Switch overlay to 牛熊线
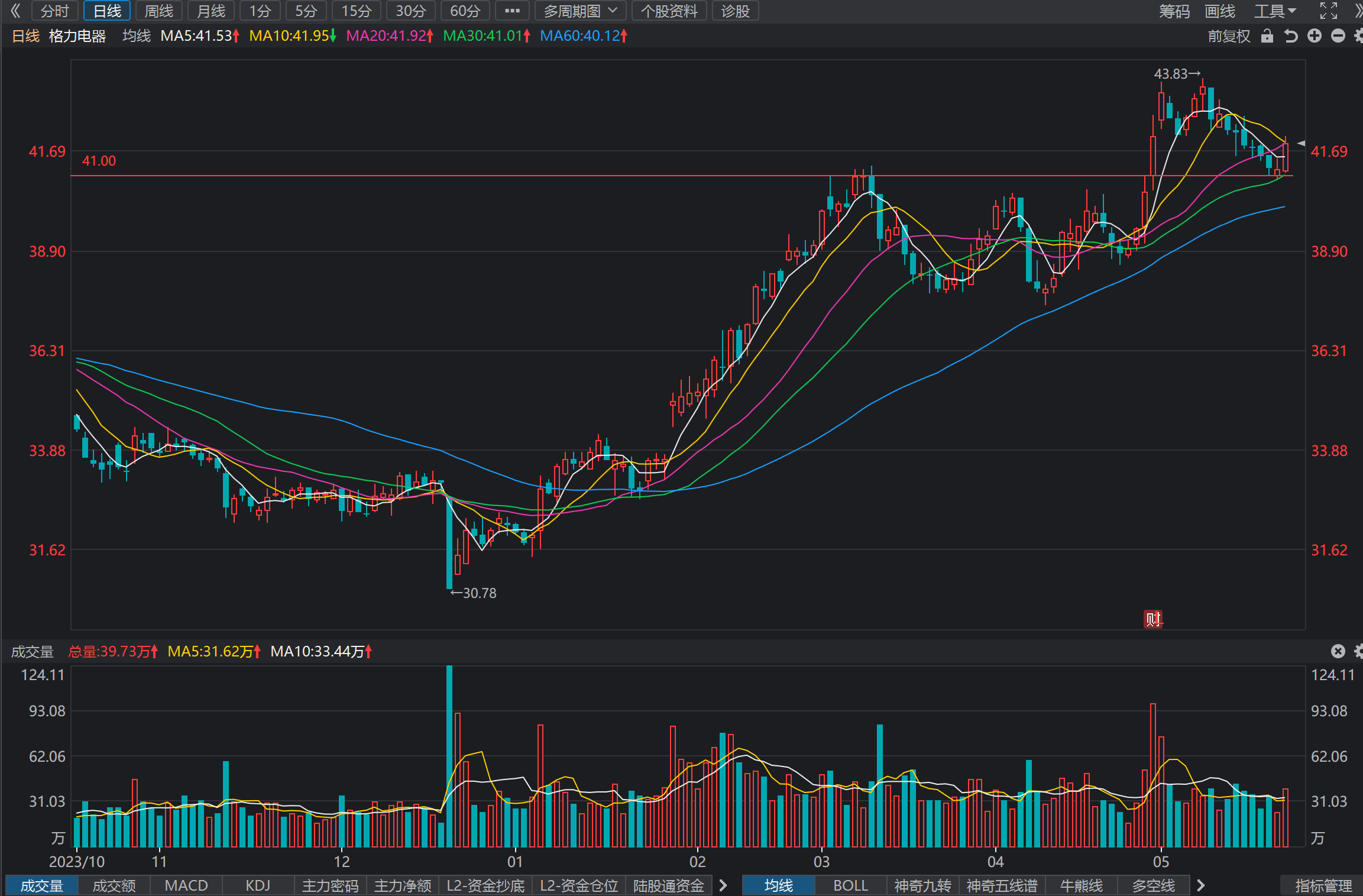Image resolution: width=1363 pixels, height=896 pixels. click(1082, 885)
